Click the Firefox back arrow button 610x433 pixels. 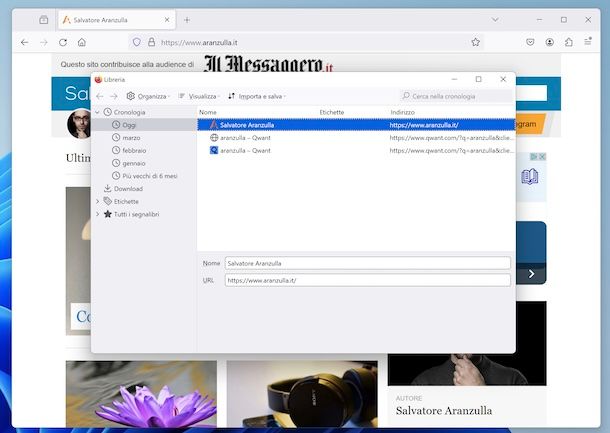click(25, 42)
